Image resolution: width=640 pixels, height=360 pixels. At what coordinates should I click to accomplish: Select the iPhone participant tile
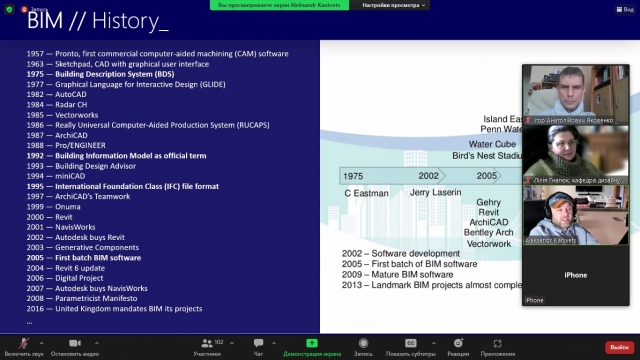(576, 275)
